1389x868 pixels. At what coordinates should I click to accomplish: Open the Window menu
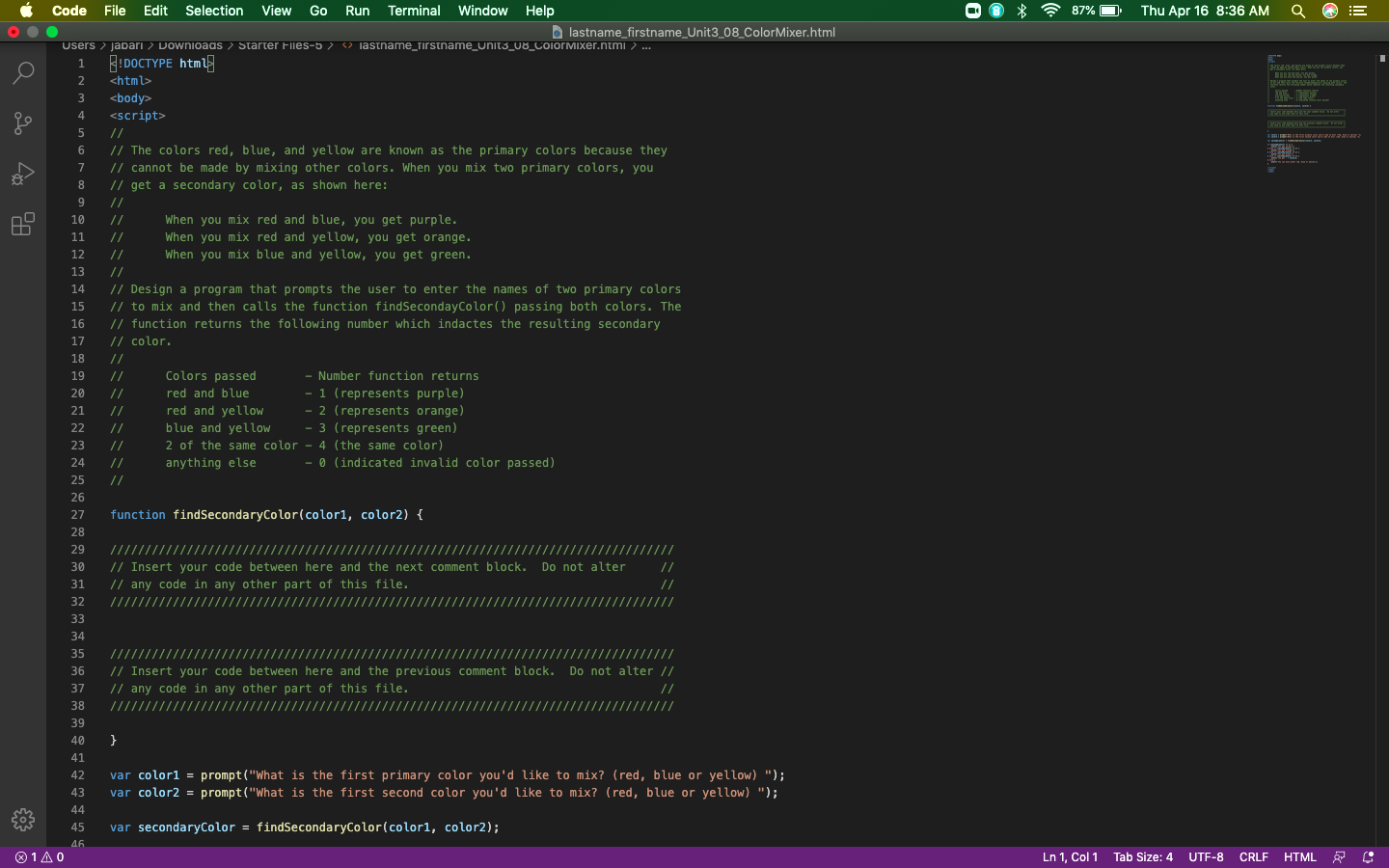(x=482, y=11)
